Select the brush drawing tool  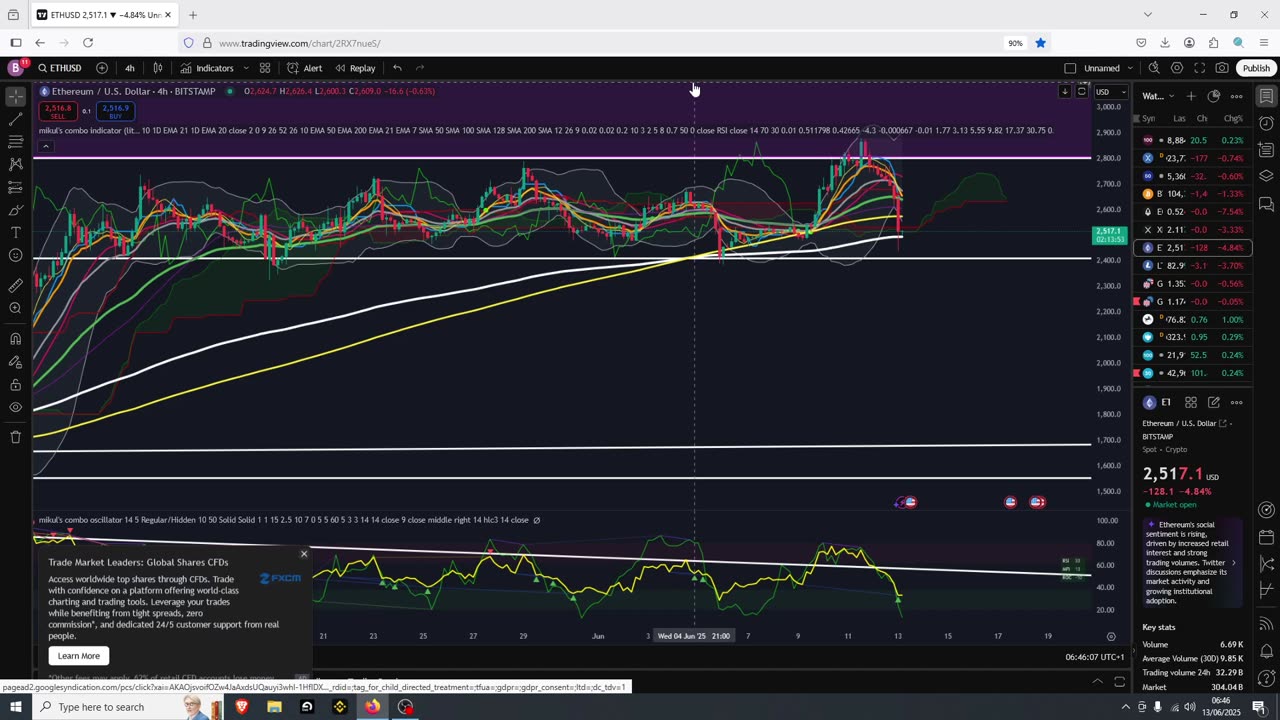pyautogui.click(x=15, y=210)
